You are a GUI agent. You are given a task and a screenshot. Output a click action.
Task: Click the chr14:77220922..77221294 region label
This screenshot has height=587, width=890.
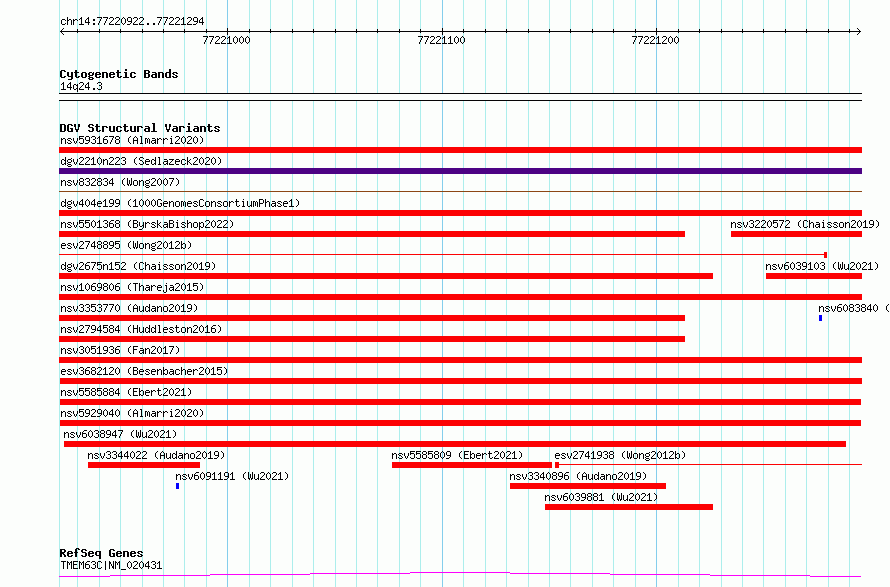[x=132, y=21]
